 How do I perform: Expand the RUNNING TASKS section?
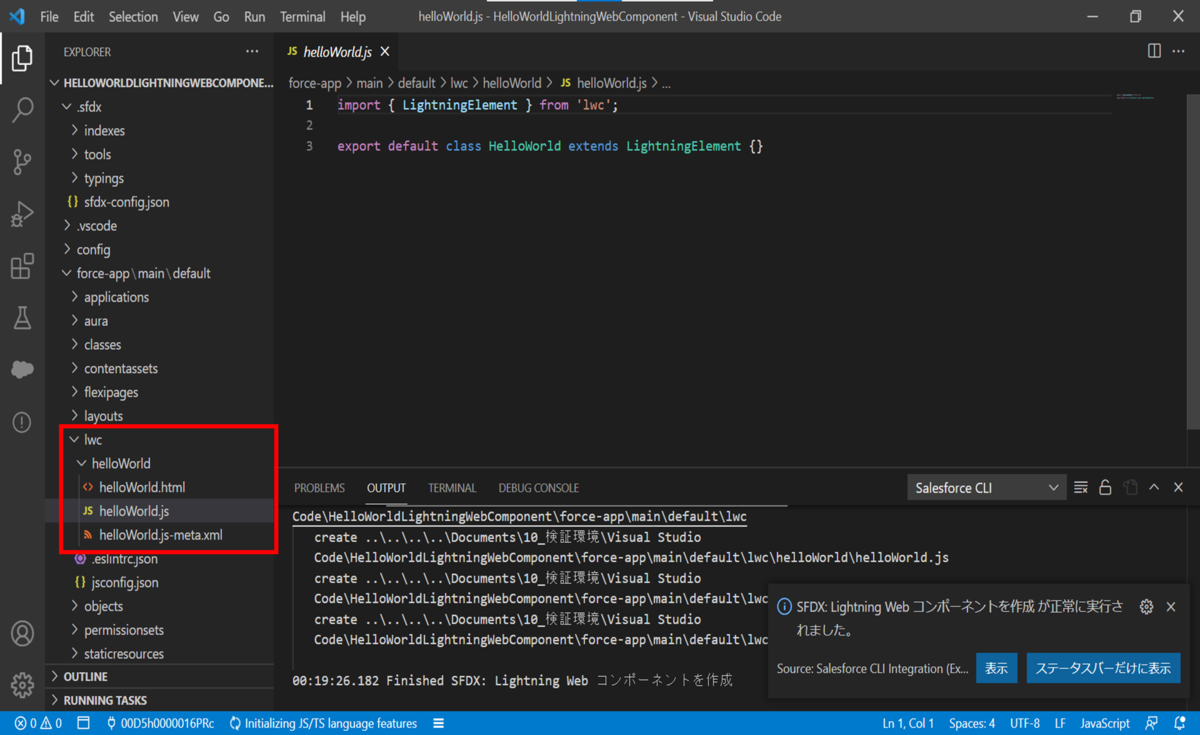tap(160, 700)
